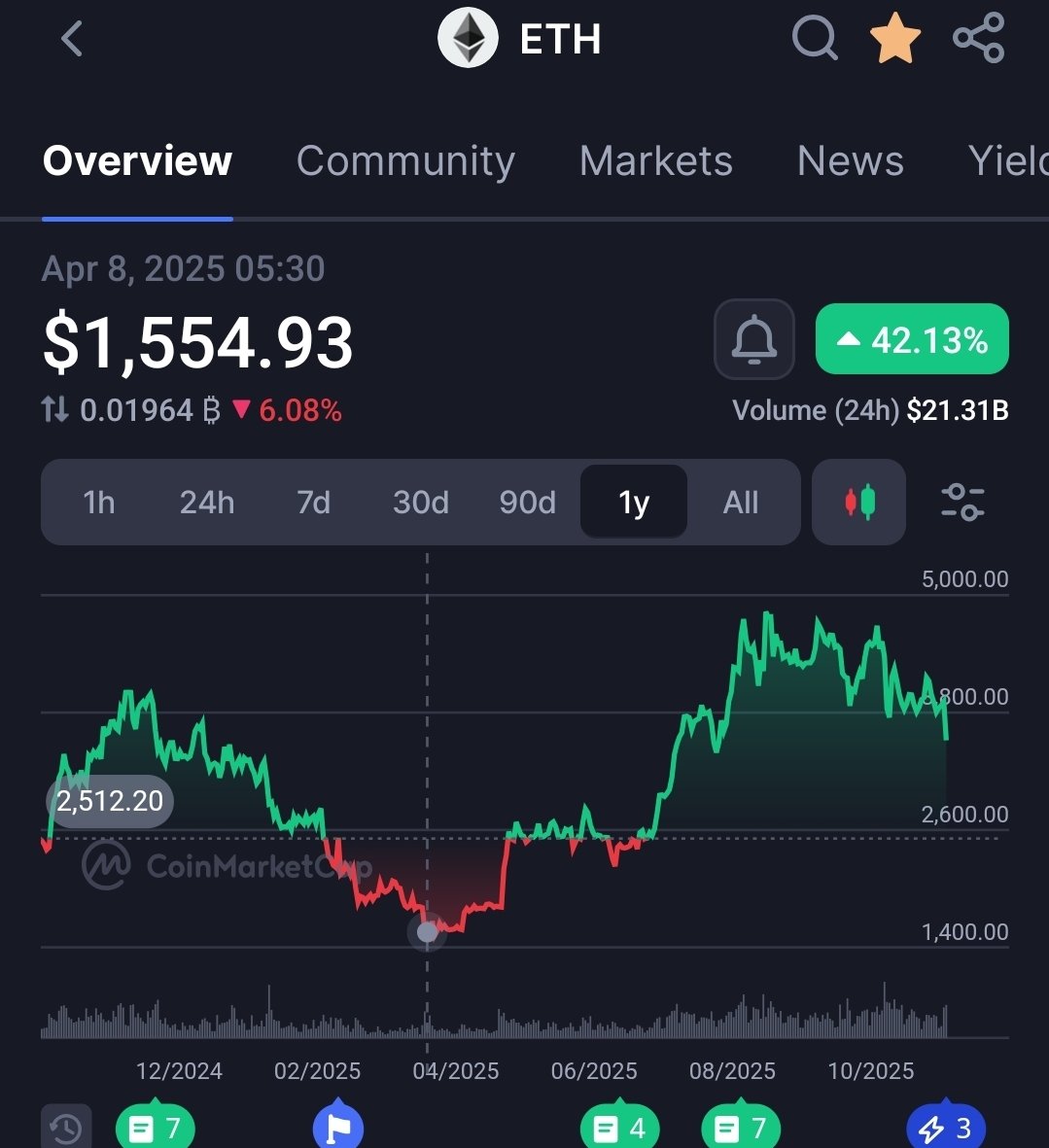Tap the 5,000.00 axis label
This screenshot has height=1148, width=1049.
point(964,579)
